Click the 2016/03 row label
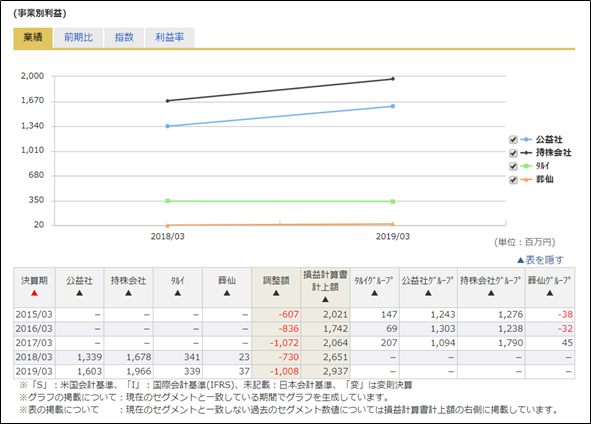Image resolution: width=591 pixels, height=424 pixels. tap(34, 329)
